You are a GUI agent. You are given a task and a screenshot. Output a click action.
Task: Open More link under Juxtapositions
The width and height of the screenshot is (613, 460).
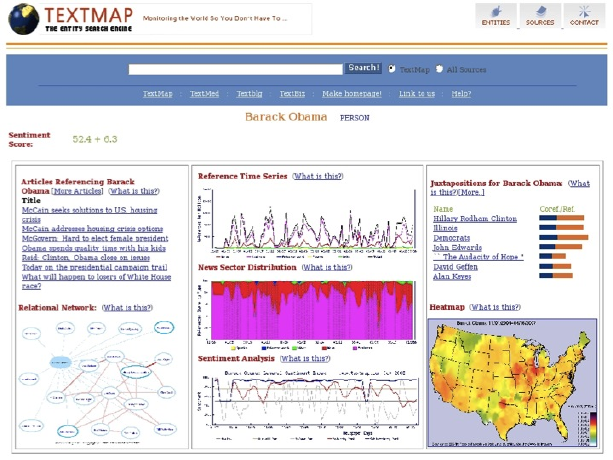[472, 192]
